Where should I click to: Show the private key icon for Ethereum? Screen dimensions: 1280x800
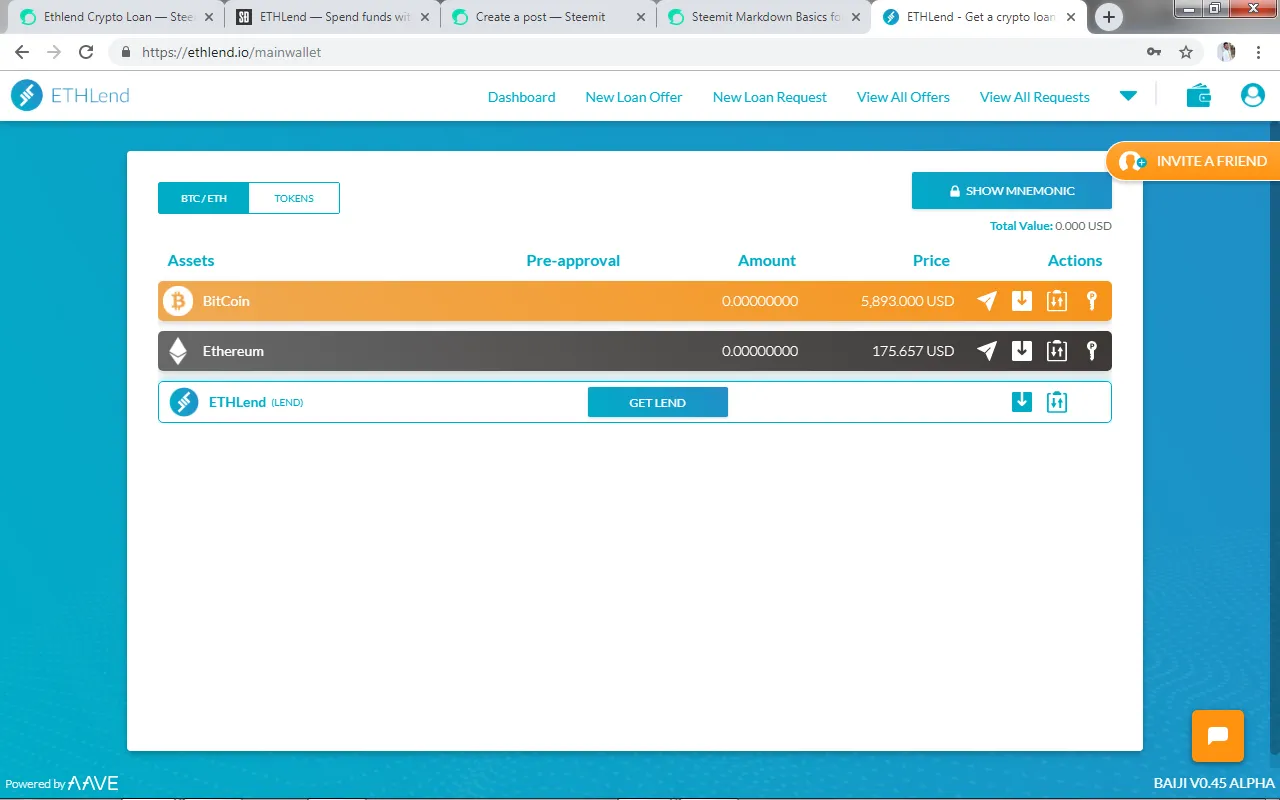point(1092,351)
